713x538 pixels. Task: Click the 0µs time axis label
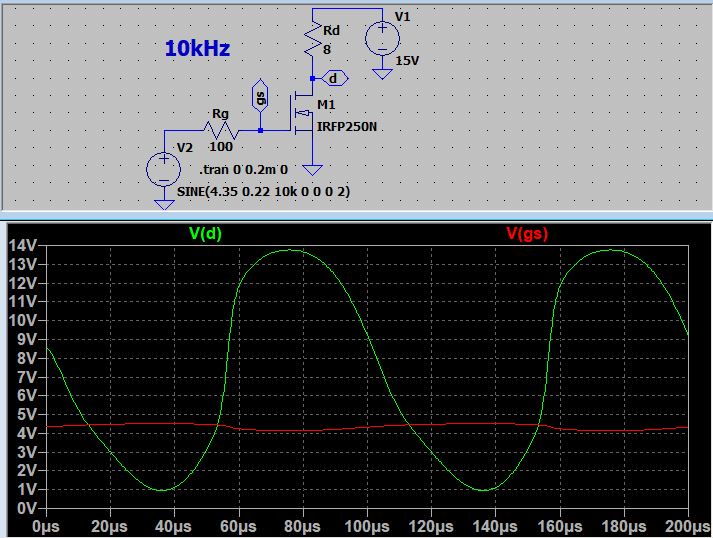coord(46,527)
